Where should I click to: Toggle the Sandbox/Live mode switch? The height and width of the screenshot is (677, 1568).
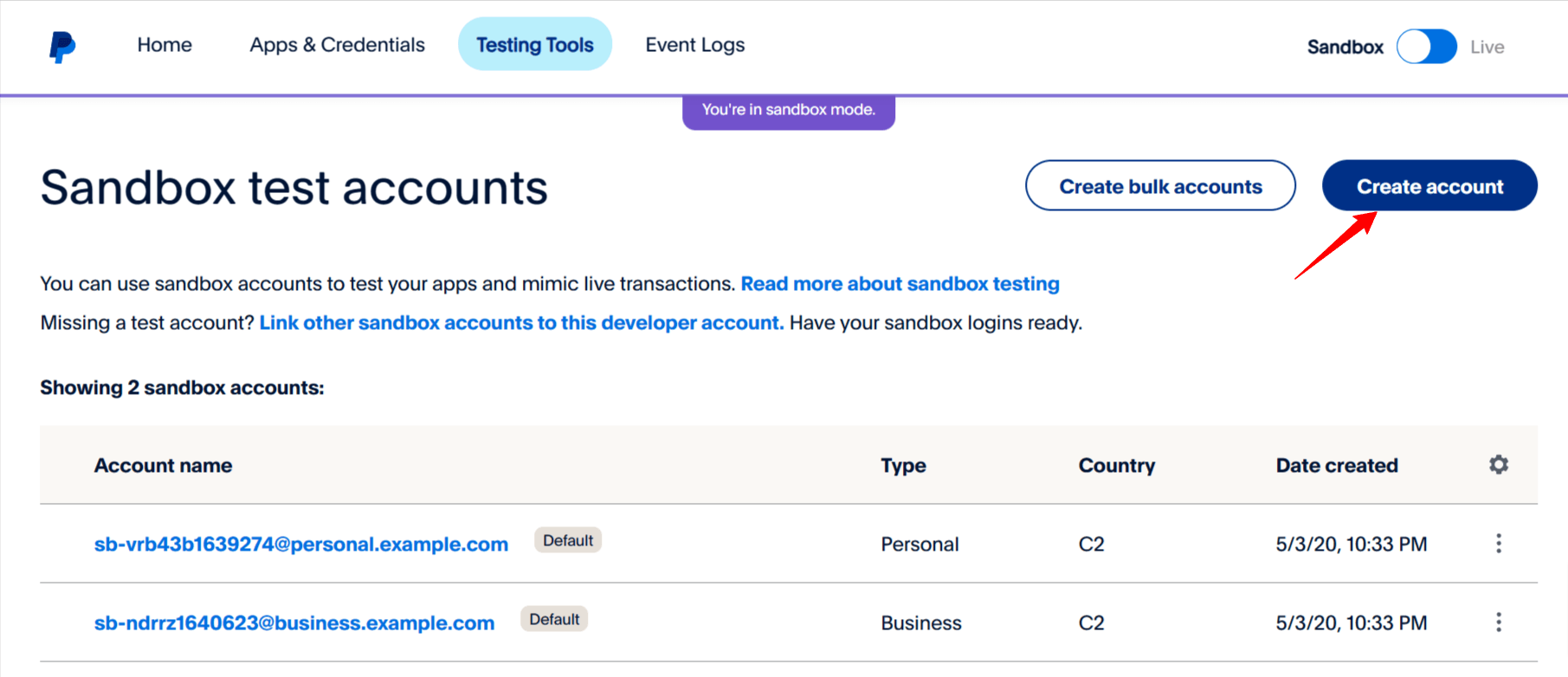click(1427, 47)
